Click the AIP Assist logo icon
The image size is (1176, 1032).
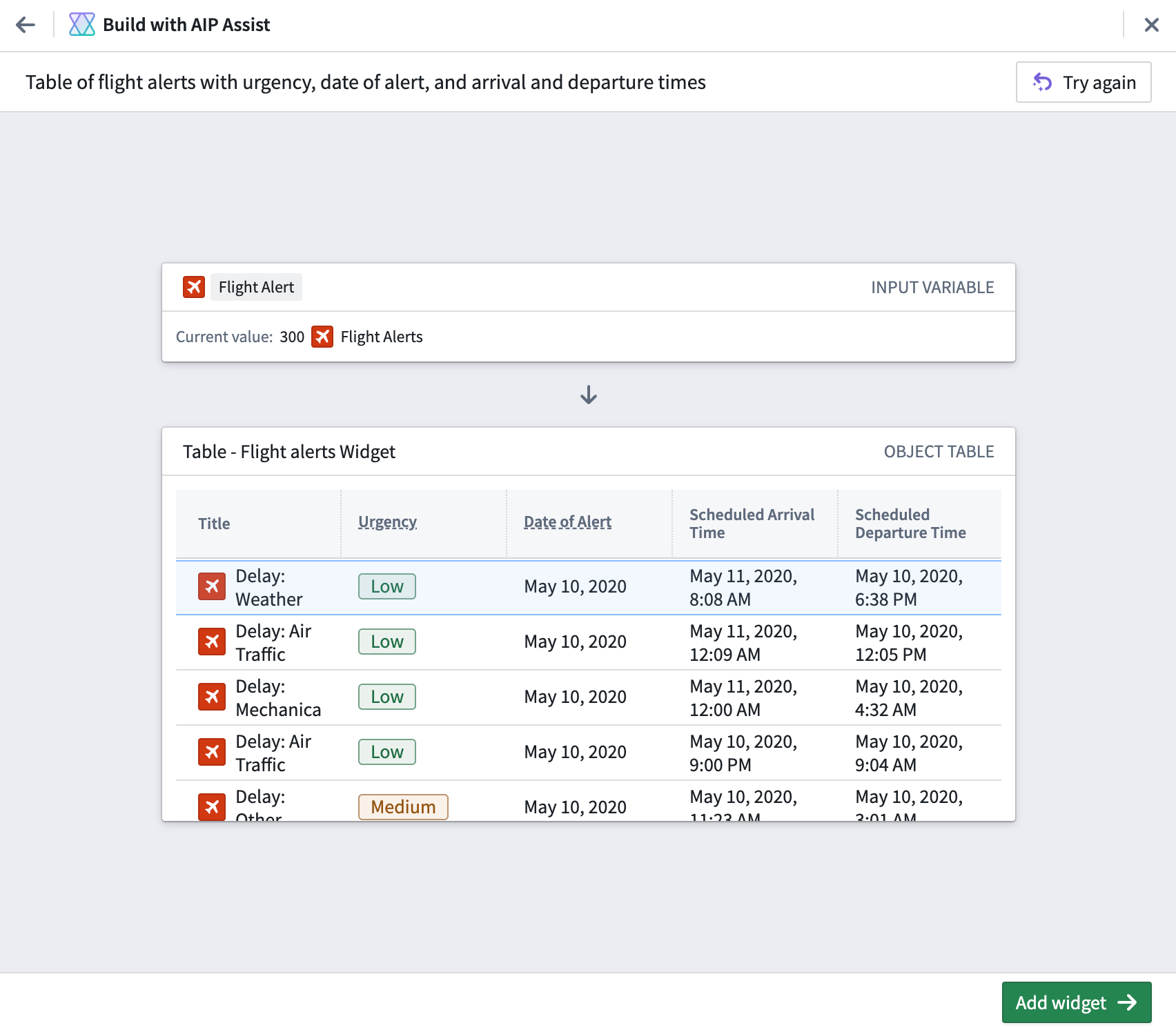click(82, 25)
